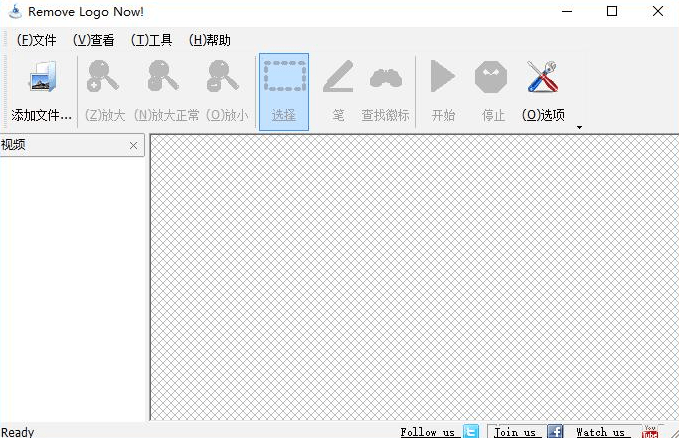Viewport: 679px width, 438px height.
Task: Open the Help (帮助) menu
Action: tap(210, 40)
